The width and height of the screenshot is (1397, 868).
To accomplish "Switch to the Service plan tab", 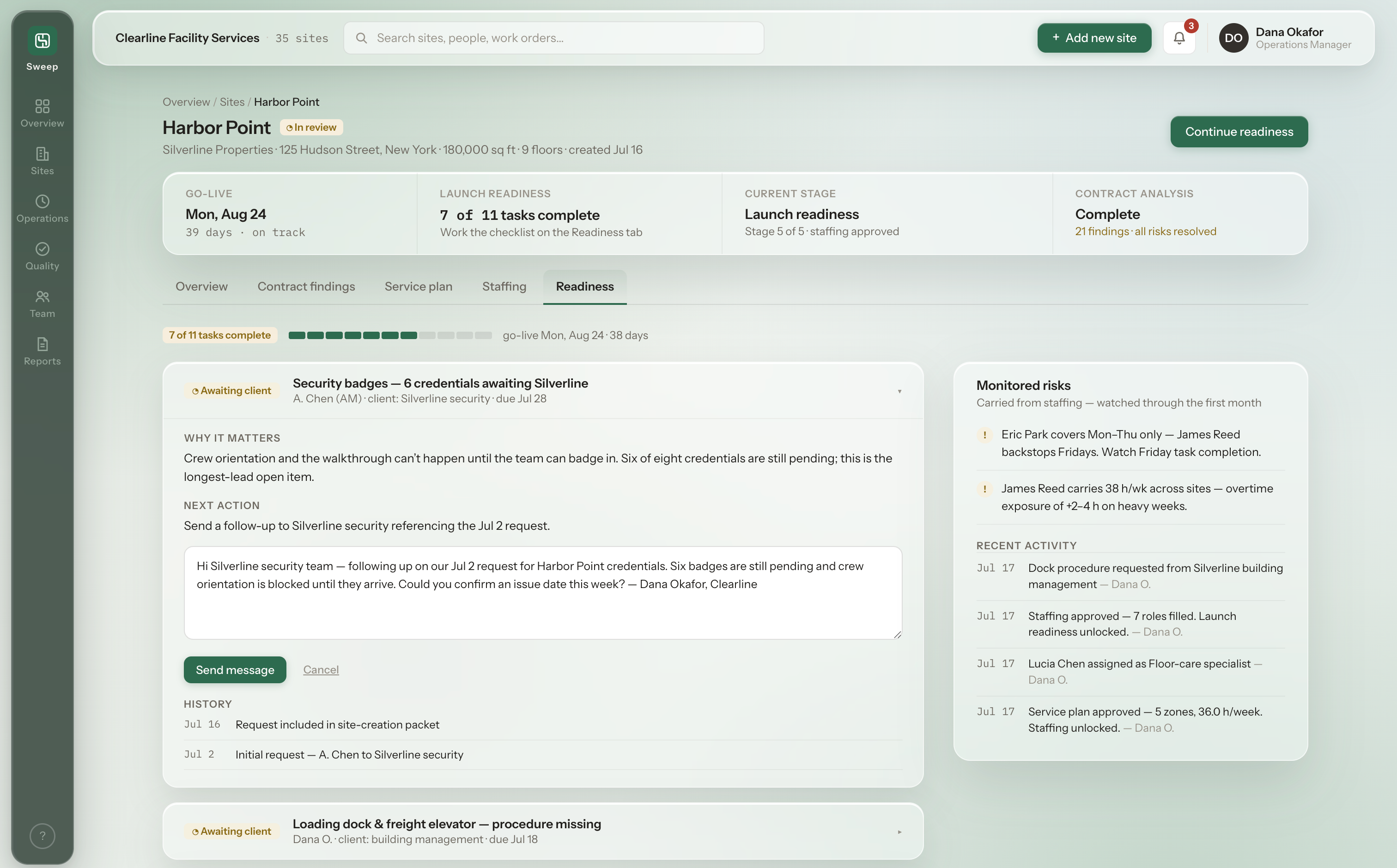I will (x=419, y=286).
